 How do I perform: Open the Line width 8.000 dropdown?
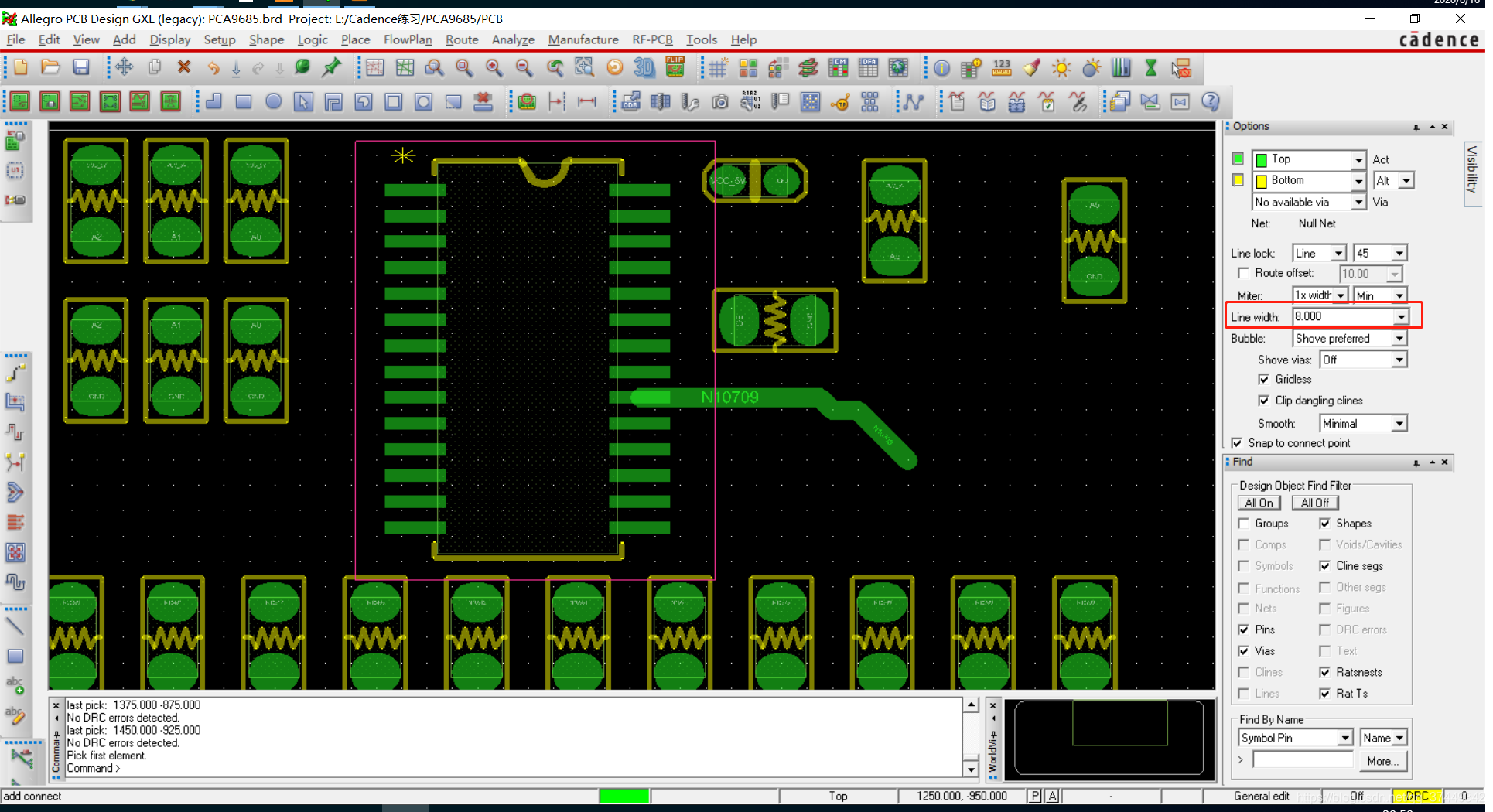(x=1401, y=317)
